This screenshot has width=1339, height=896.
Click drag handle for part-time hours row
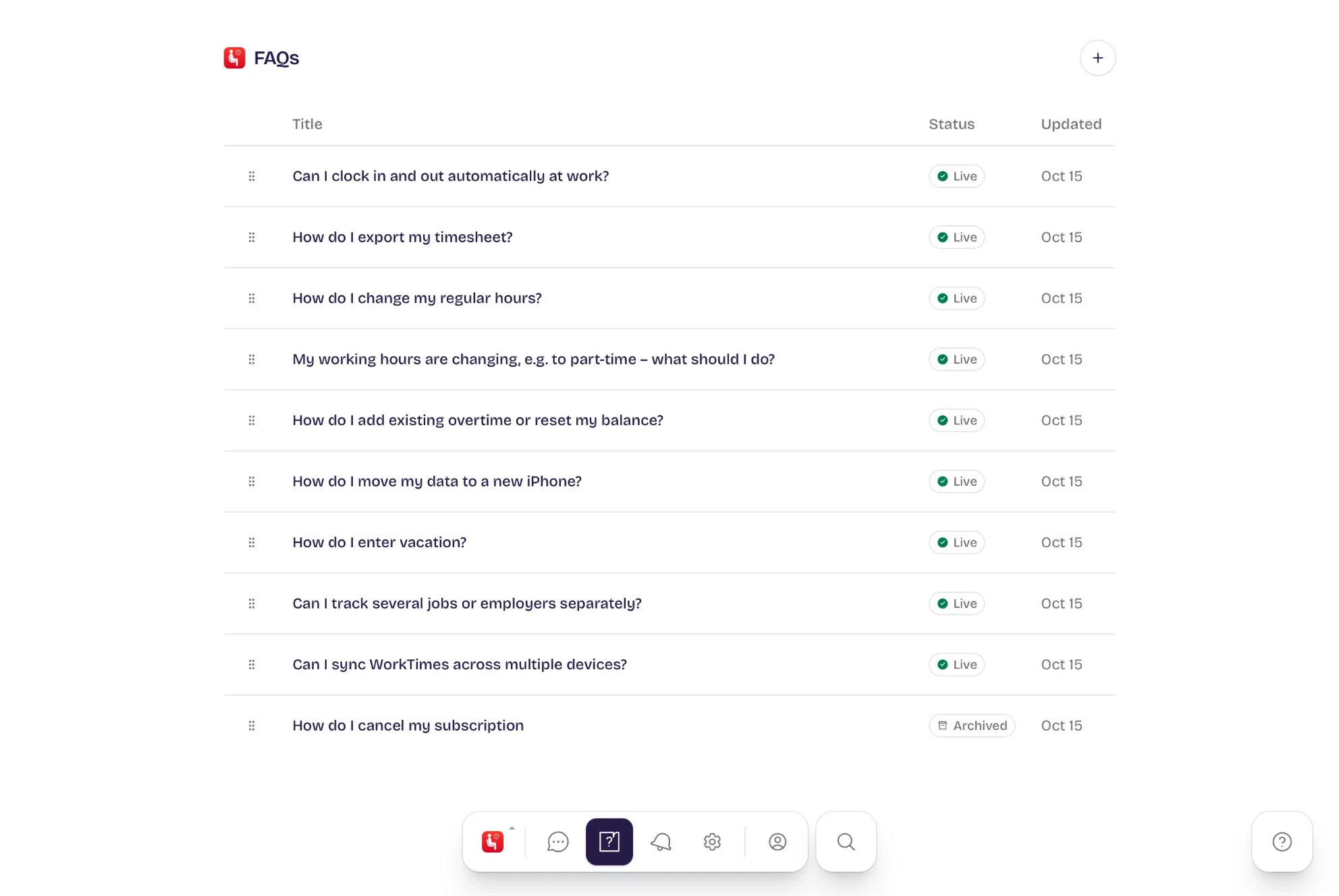pos(252,360)
